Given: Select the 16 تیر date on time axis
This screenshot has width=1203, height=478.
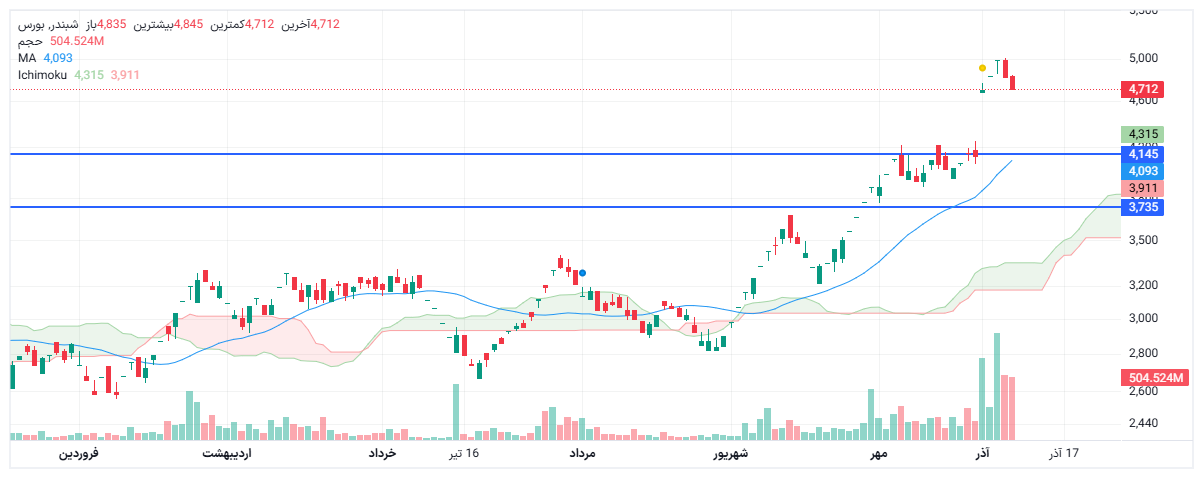Looking at the screenshot, I should 463,454.
